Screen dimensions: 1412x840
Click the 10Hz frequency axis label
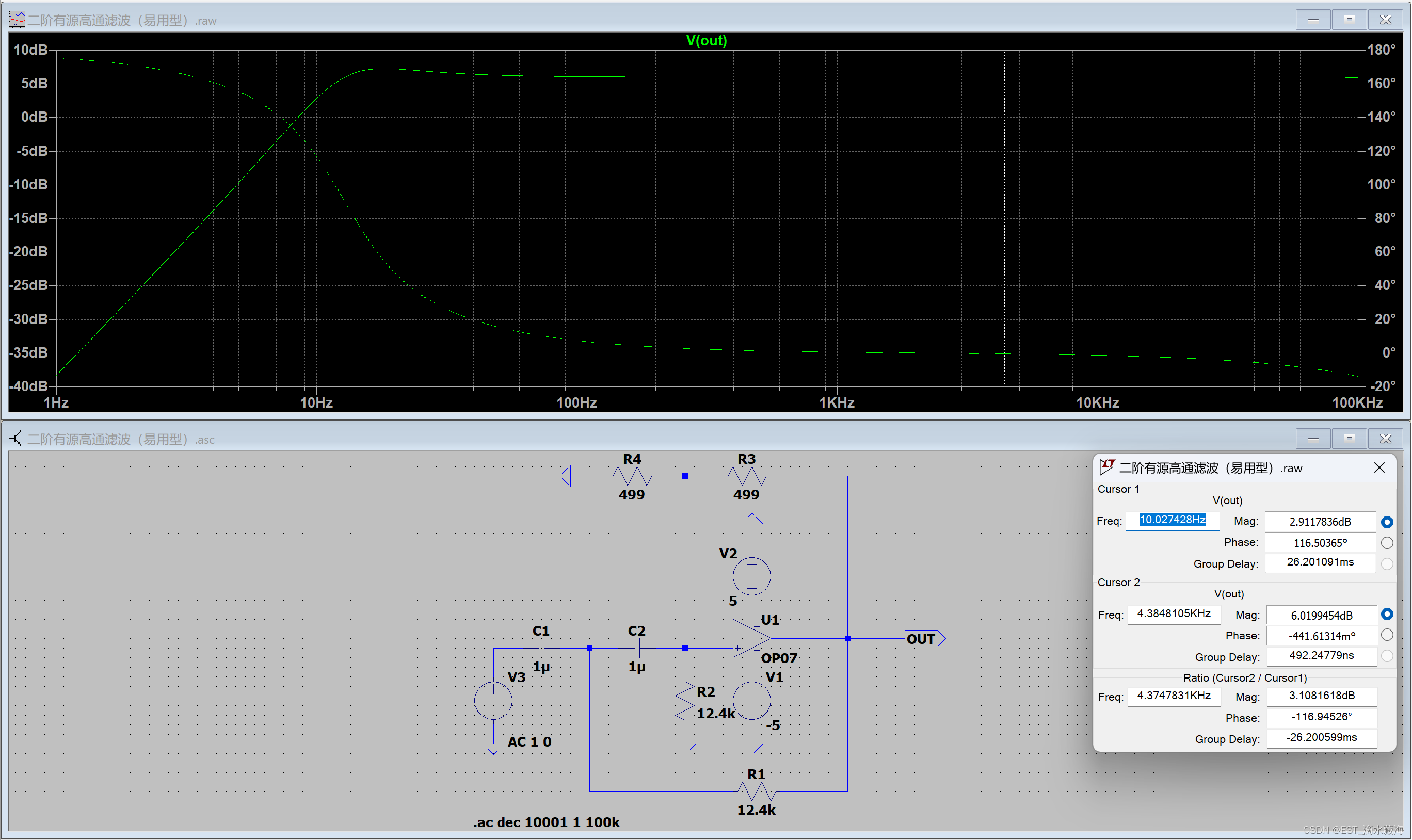[x=316, y=402]
